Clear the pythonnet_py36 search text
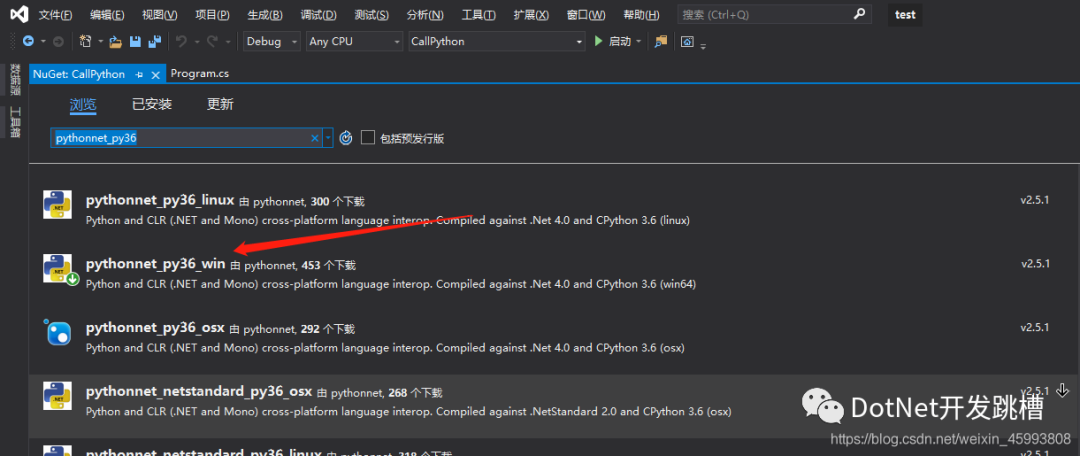 click(315, 138)
